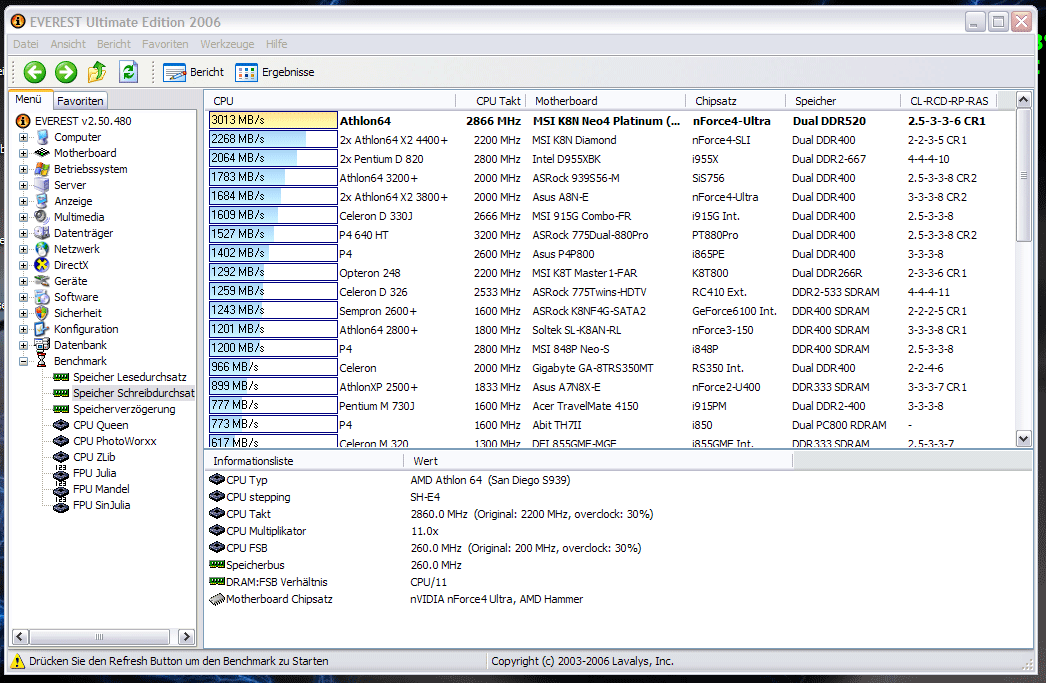Click the Software icon in tree
This screenshot has width=1046, height=683.
coord(42,297)
